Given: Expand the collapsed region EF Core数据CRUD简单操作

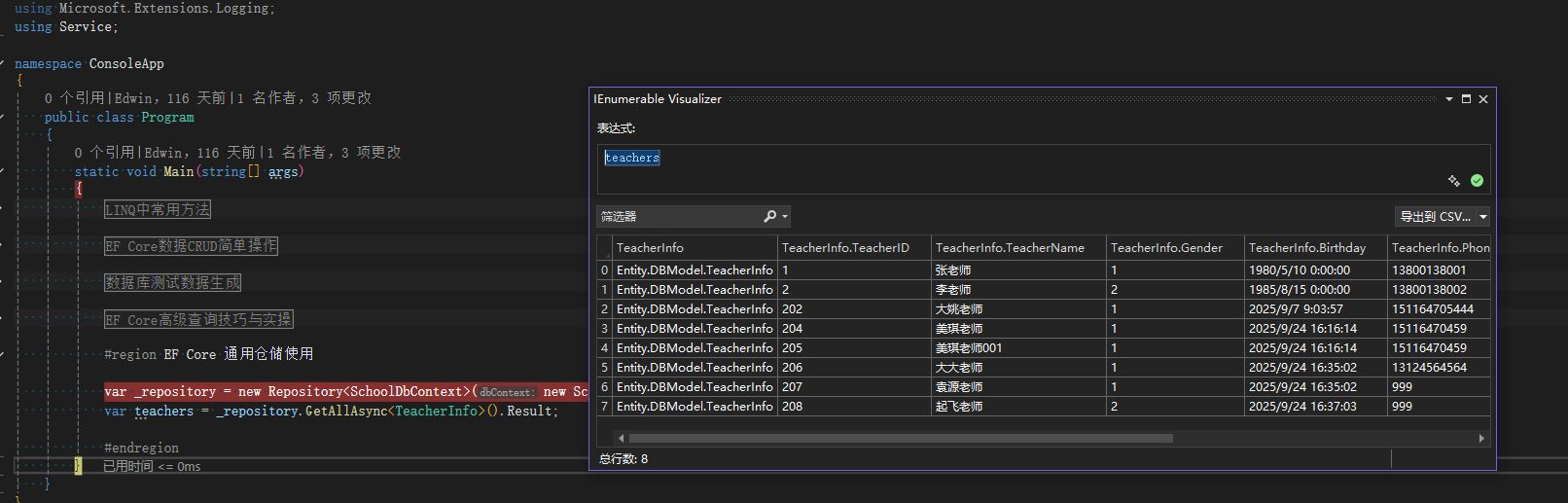Looking at the screenshot, I should [x=191, y=246].
